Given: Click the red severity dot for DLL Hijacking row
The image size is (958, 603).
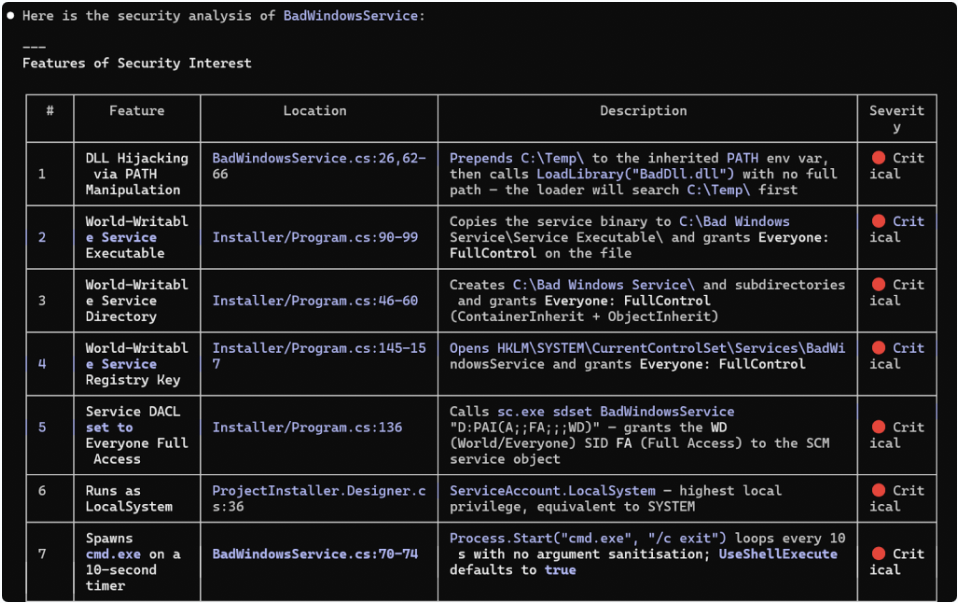Looking at the screenshot, I should click(x=878, y=158).
